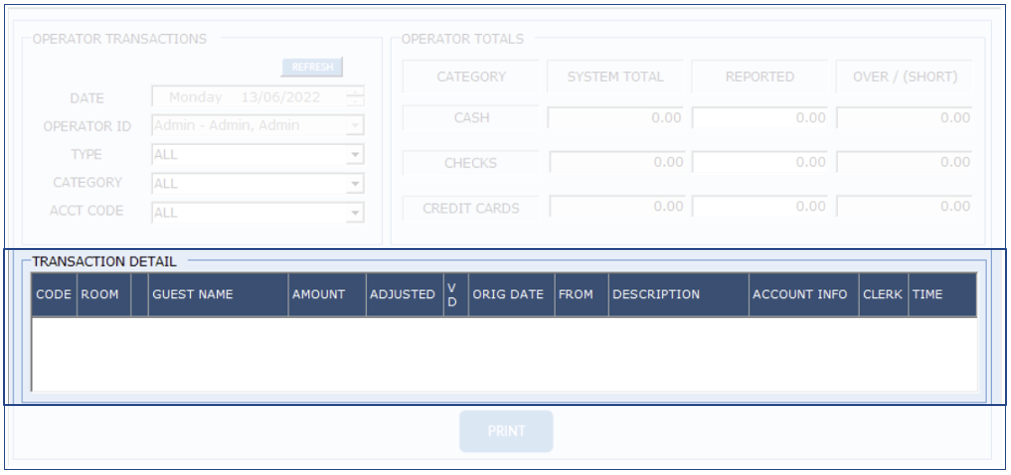
Task: Click the CREDIT CARDS reported amount field
Action: [760, 207]
